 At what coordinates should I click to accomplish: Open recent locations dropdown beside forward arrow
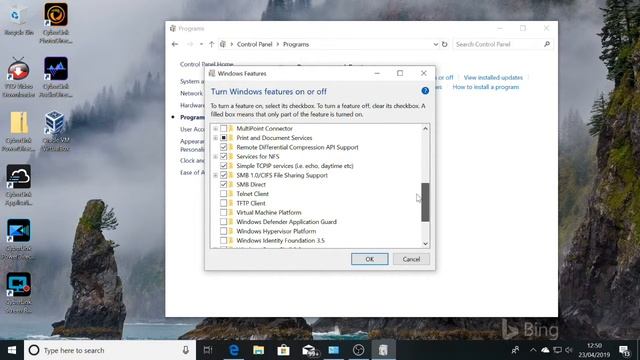tap(201, 44)
